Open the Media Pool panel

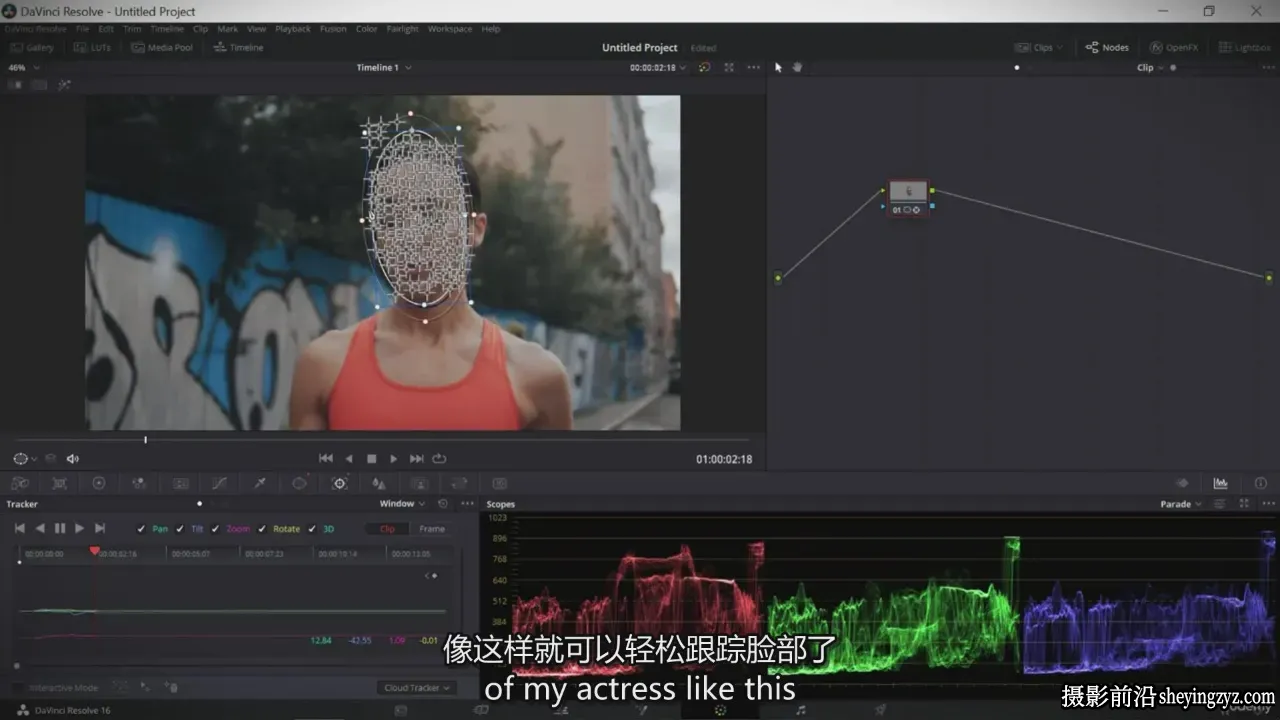162,47
